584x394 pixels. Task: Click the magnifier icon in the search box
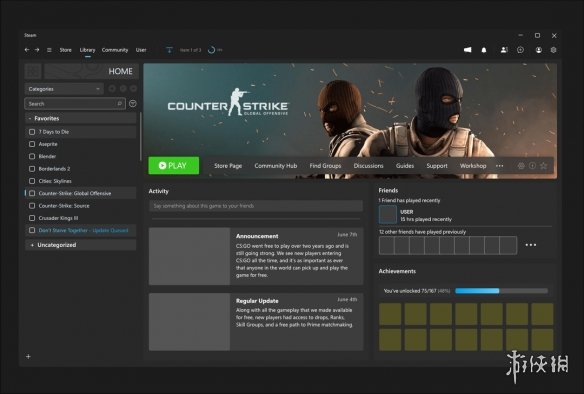coord(120,104)
